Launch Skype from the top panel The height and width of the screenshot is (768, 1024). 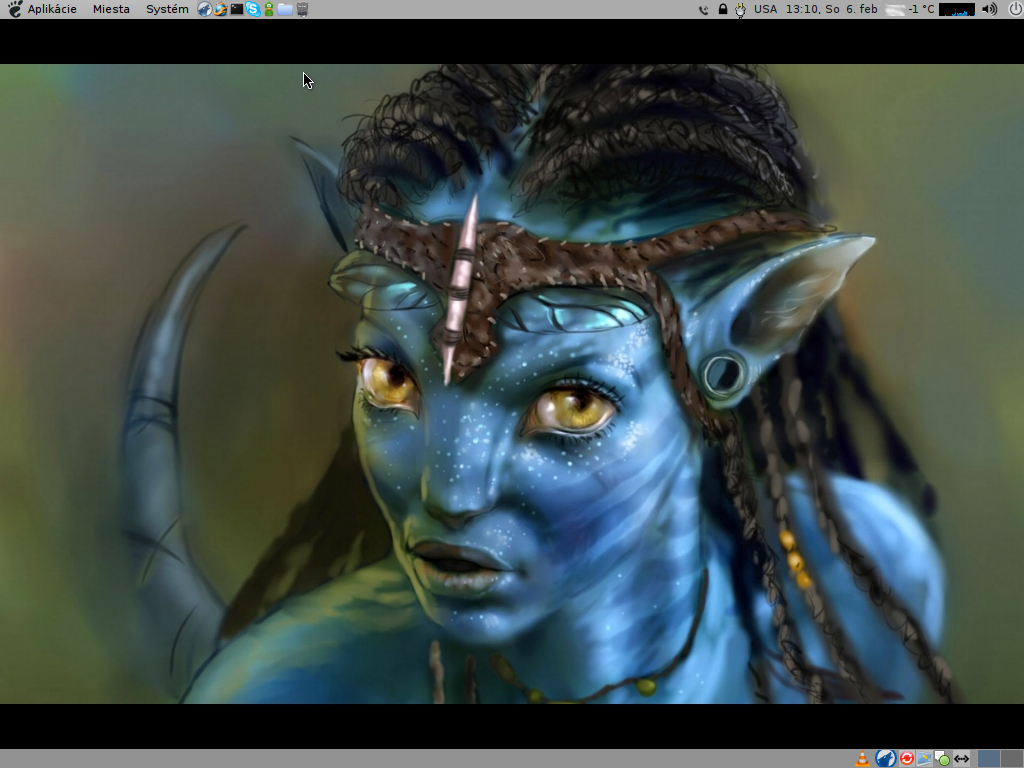point(253,9)
